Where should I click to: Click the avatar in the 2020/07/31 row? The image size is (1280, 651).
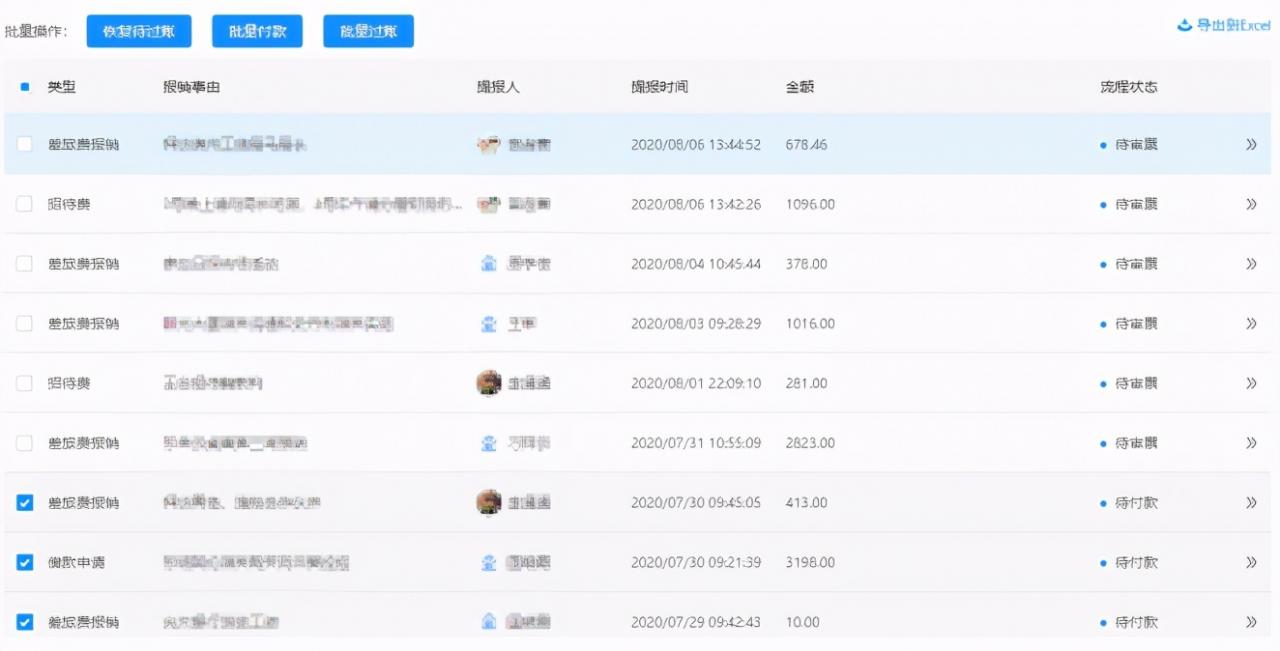pyautogui.click(x=489, y=443)
